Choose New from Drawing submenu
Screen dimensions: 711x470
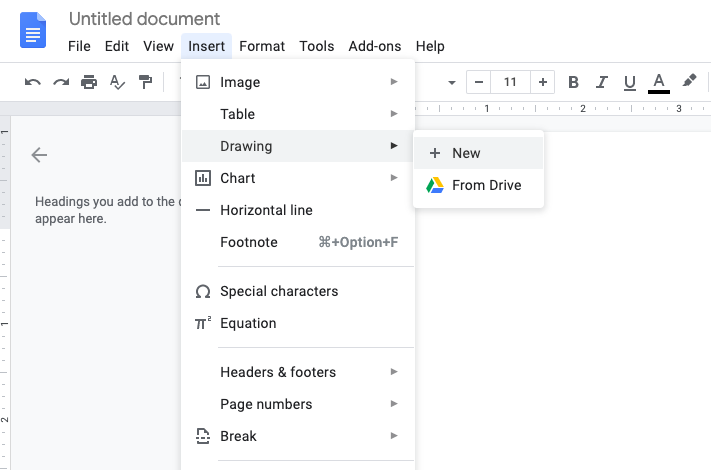[x=478, y=153]
